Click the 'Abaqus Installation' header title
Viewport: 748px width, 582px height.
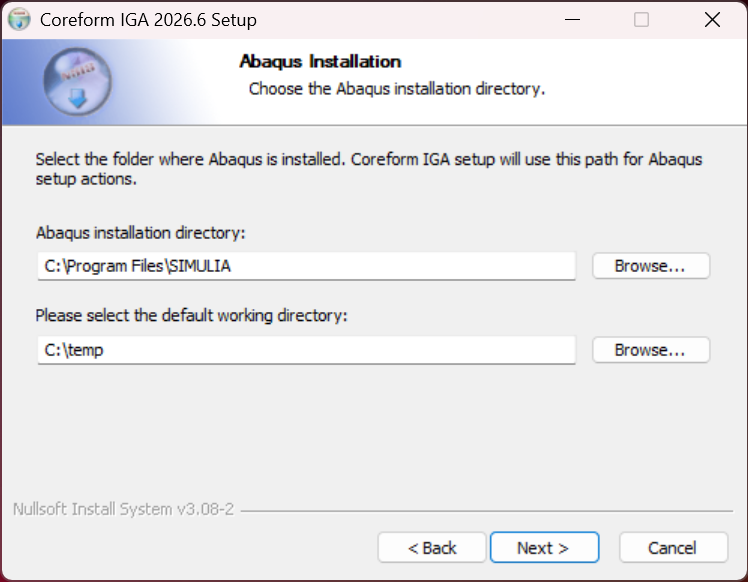[x=320, y=62]
